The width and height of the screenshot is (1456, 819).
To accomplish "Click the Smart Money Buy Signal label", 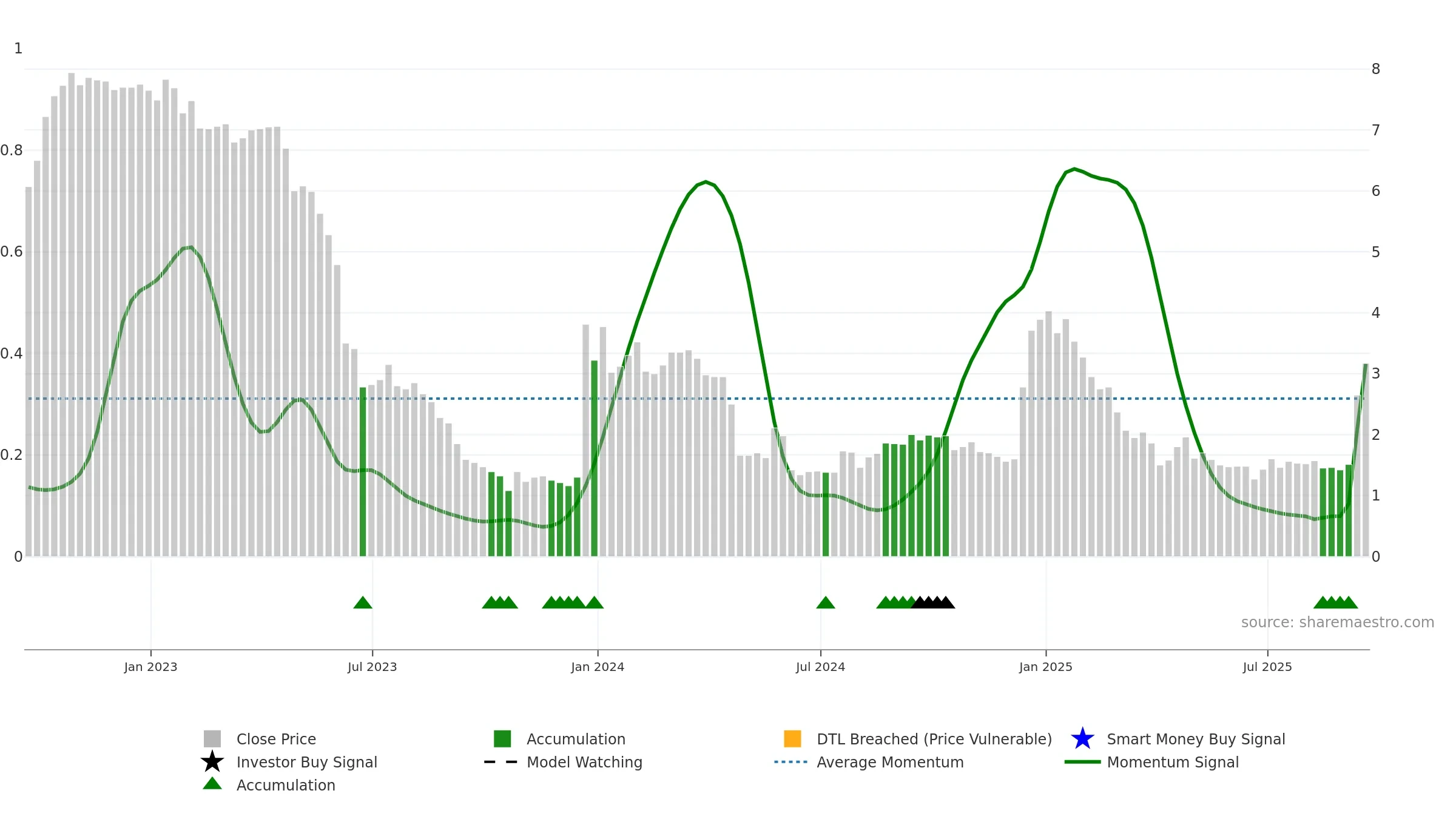I will tap(1196, 739).
